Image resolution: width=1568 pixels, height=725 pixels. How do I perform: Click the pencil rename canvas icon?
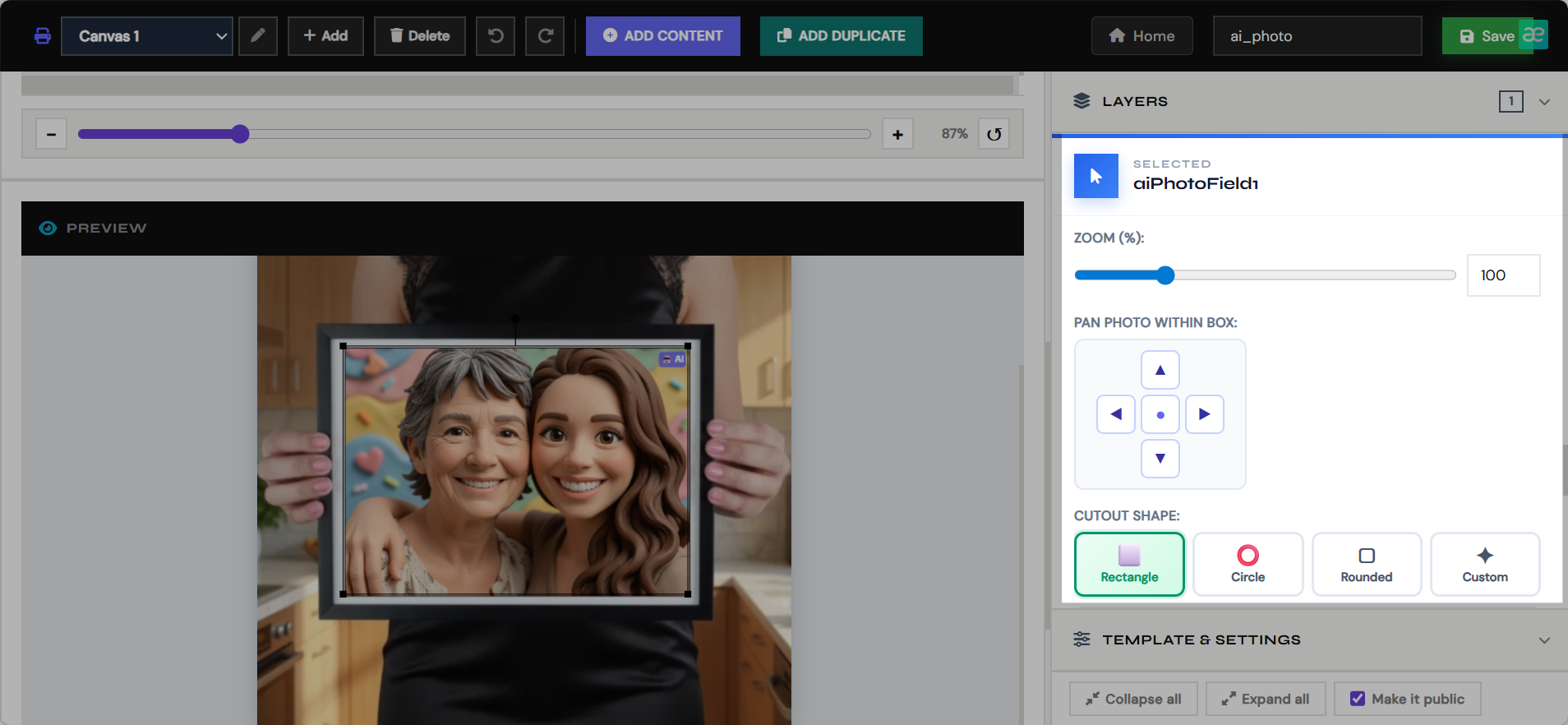coord(258,36)
